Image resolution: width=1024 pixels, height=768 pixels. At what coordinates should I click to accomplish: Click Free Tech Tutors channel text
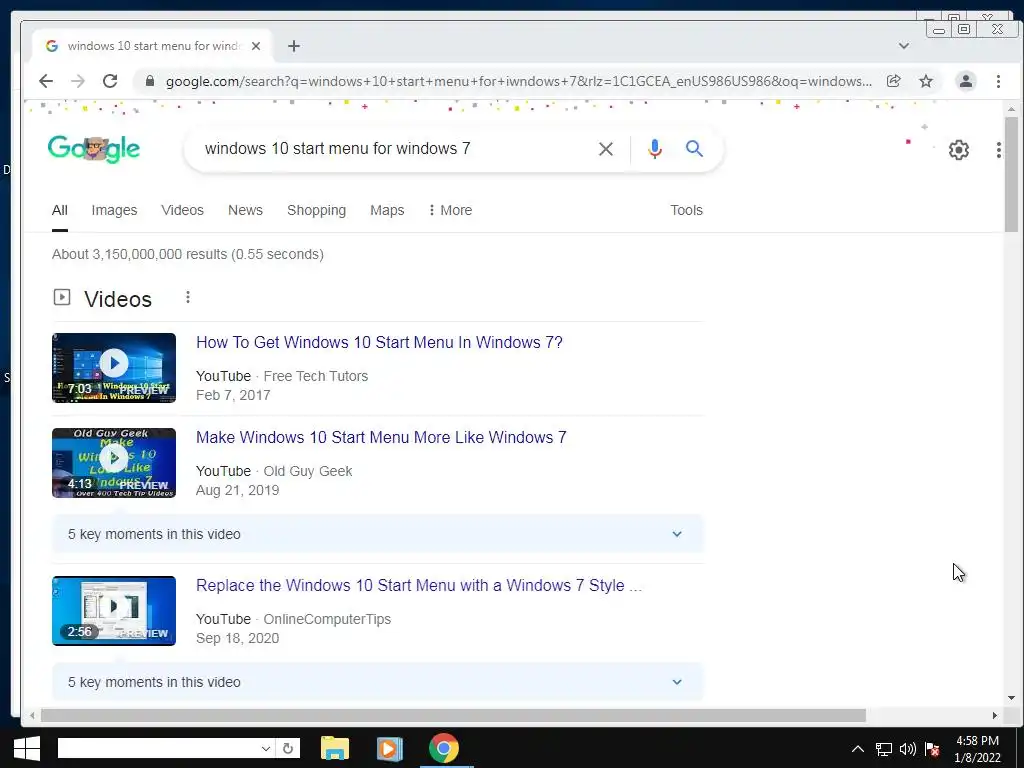pos(315,376)
